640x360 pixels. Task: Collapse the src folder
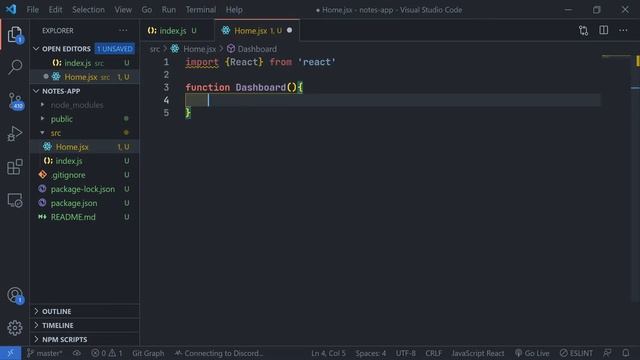point(85,133)
